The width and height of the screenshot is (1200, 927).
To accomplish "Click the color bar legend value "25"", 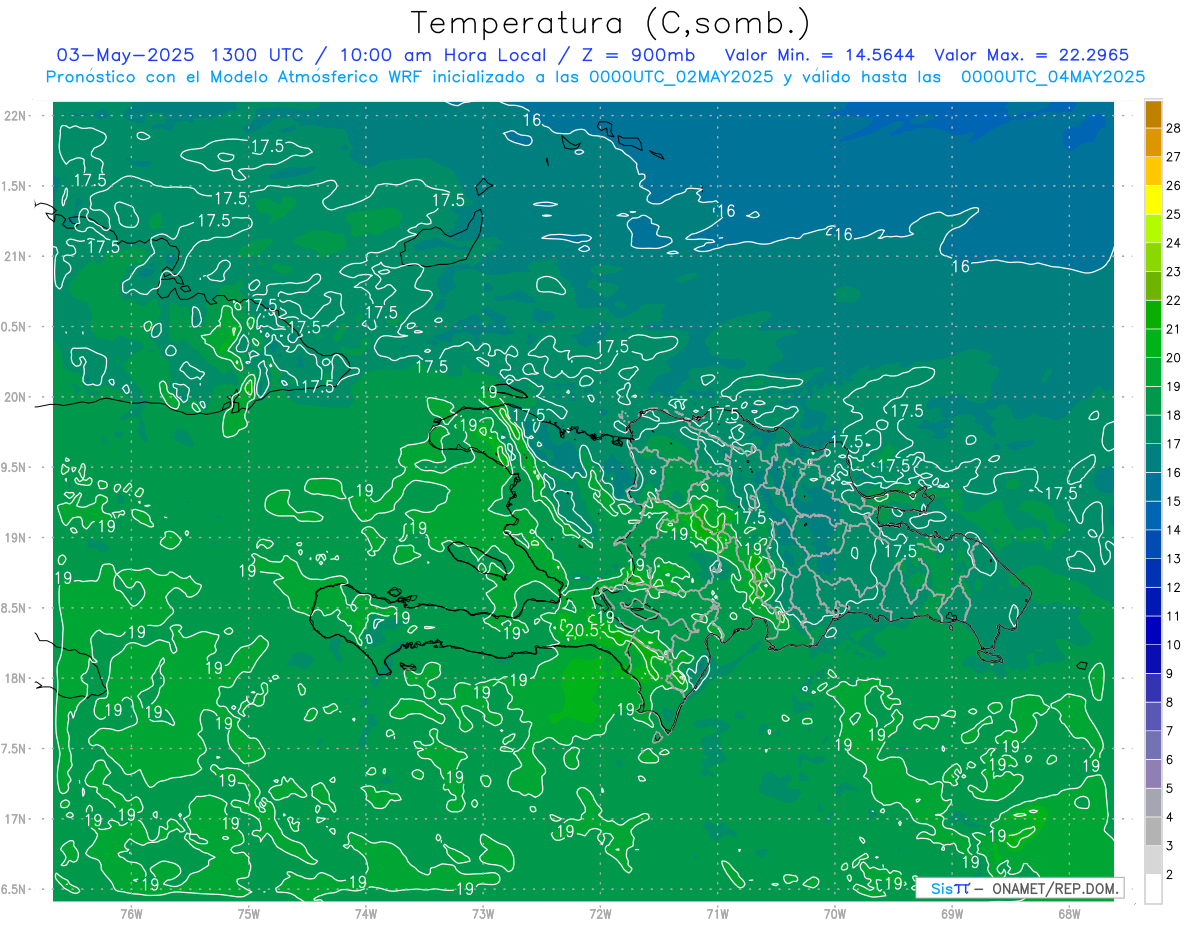I will click(1174, 214).
